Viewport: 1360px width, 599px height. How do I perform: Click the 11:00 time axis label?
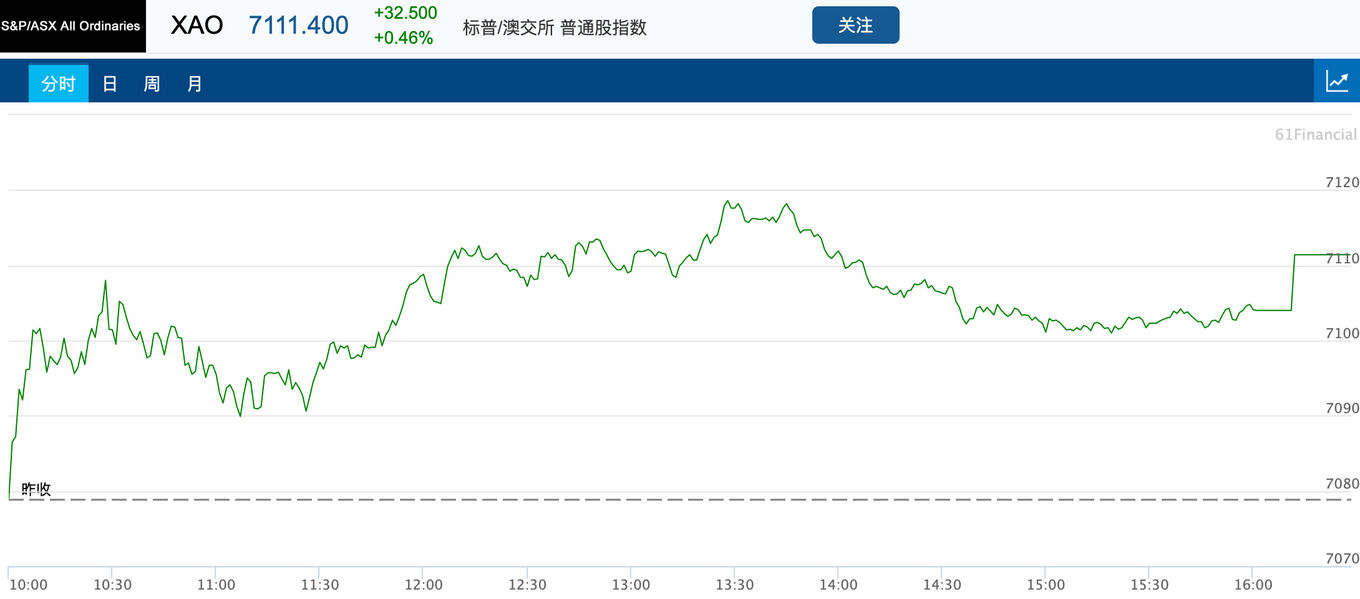coord(216,585)
